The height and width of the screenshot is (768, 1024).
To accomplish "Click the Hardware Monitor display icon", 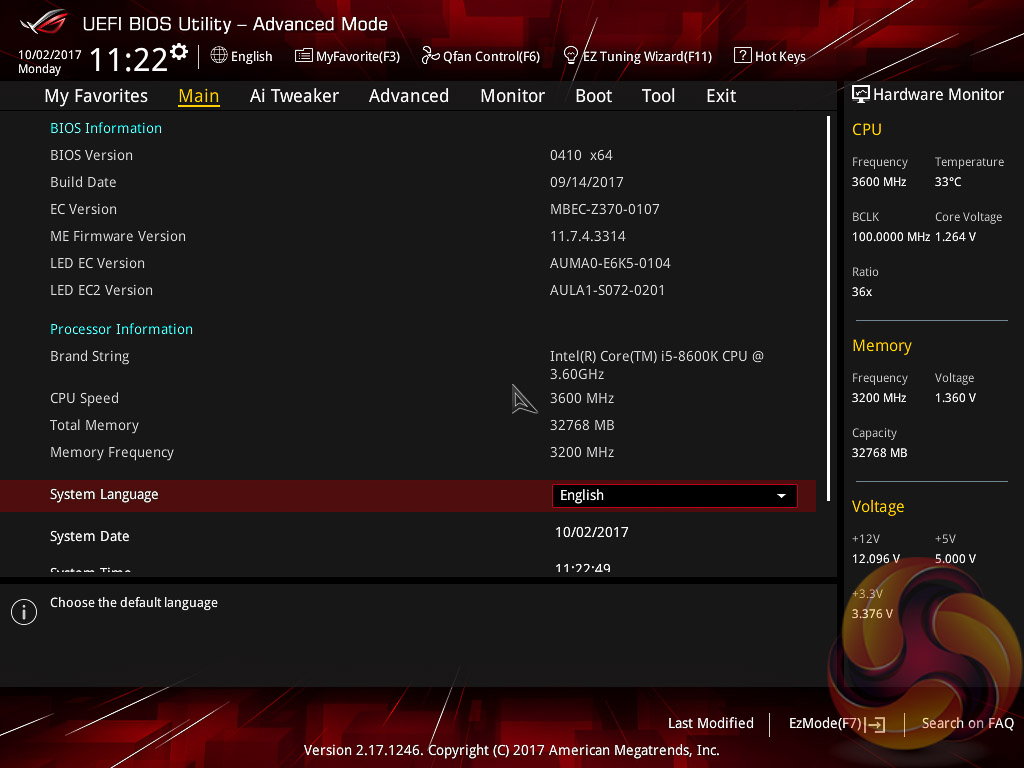I will (861, 95).
